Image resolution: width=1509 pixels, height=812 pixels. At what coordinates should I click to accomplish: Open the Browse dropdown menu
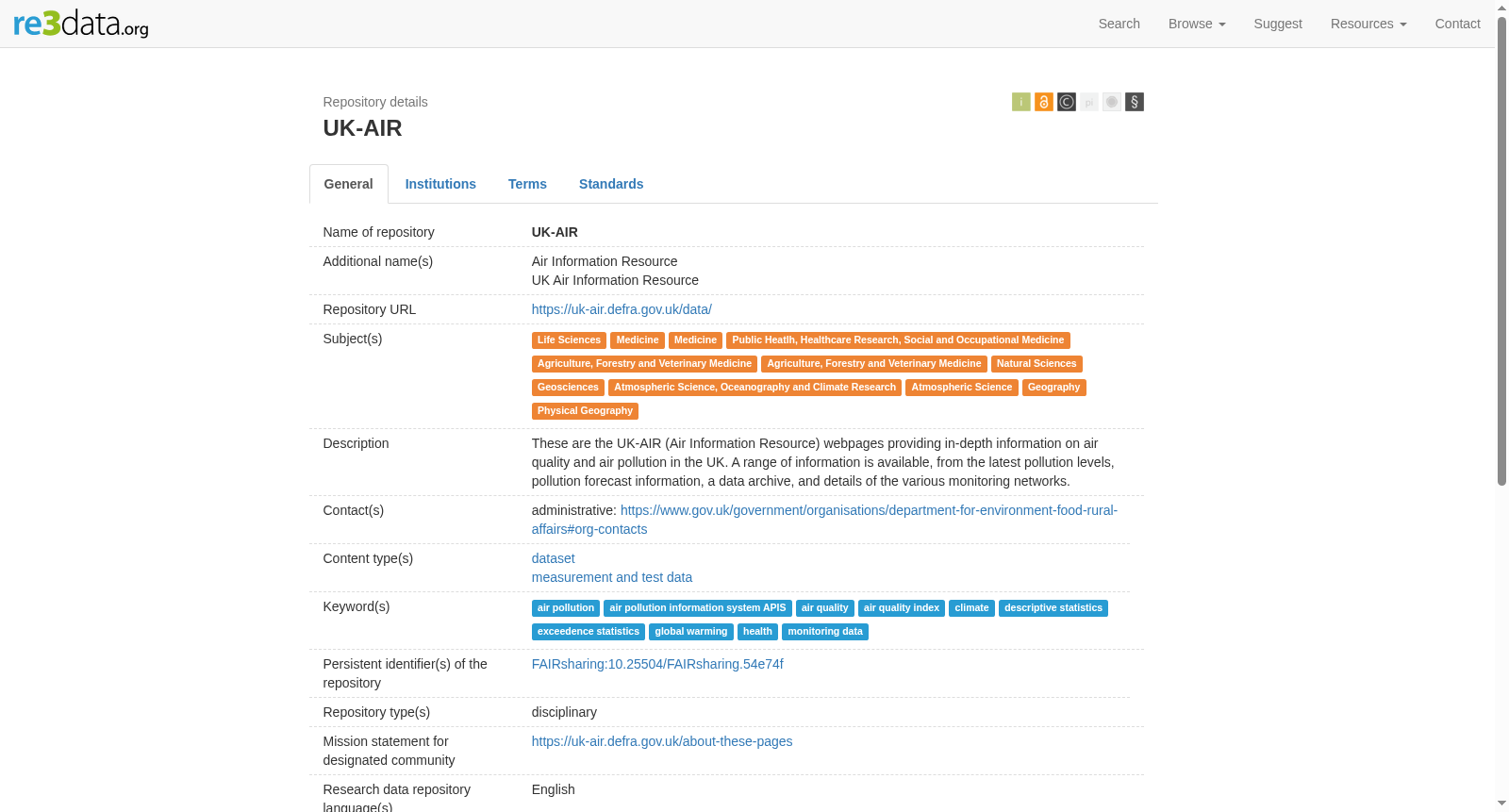1197,24
